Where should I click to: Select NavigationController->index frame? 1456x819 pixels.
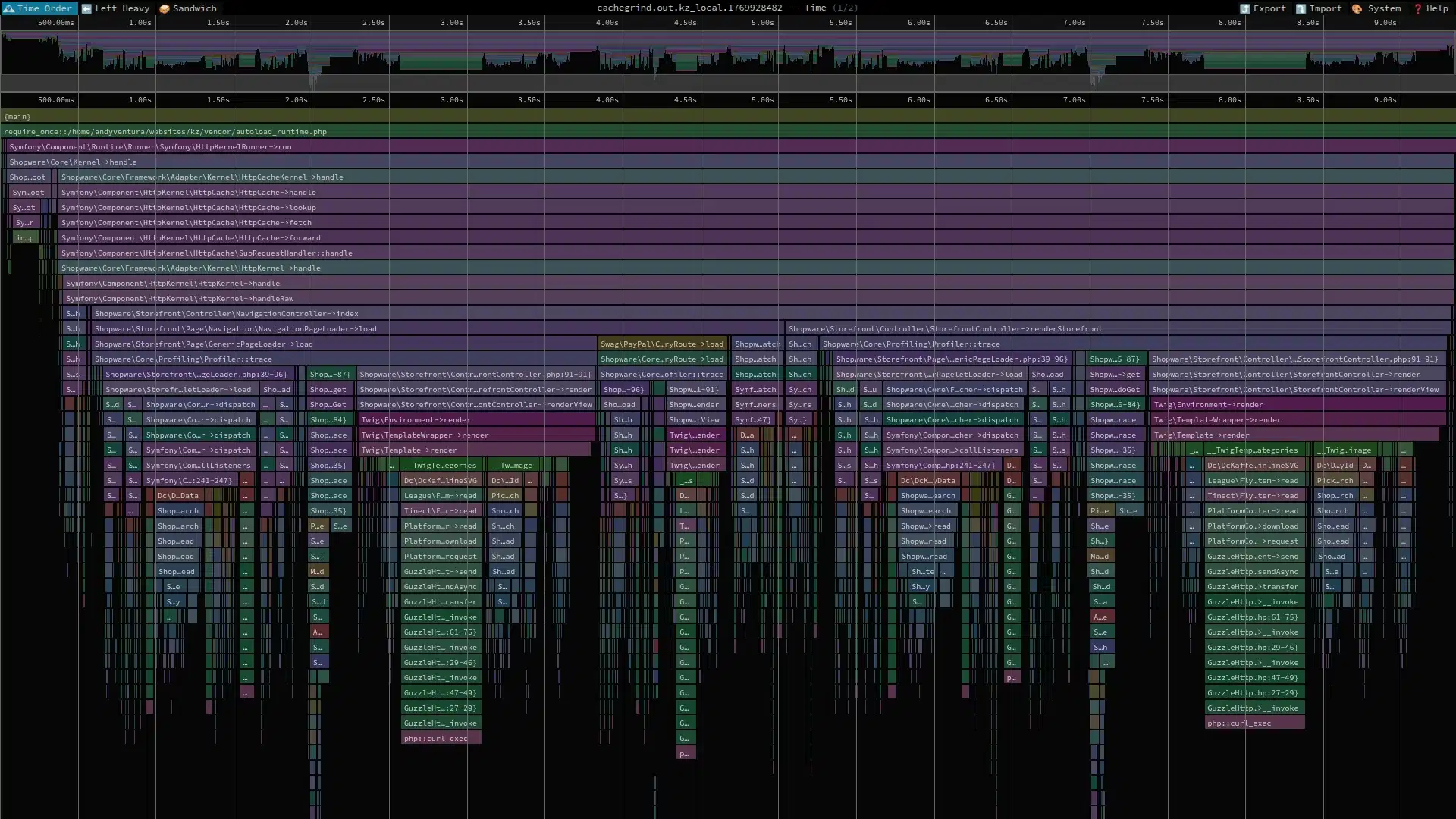[x=226, y=314]
